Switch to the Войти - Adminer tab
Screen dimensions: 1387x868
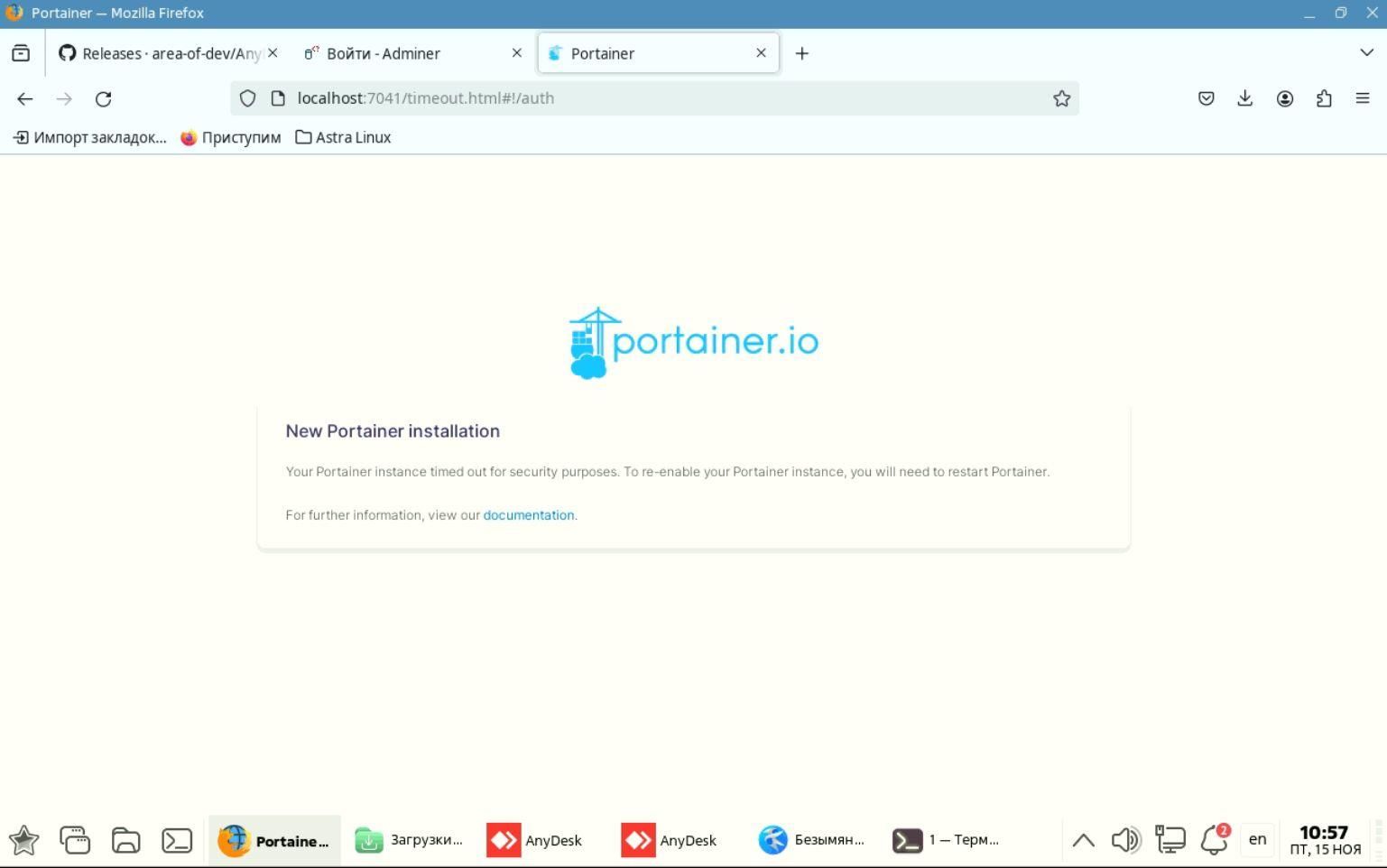(x=384, y=53)
